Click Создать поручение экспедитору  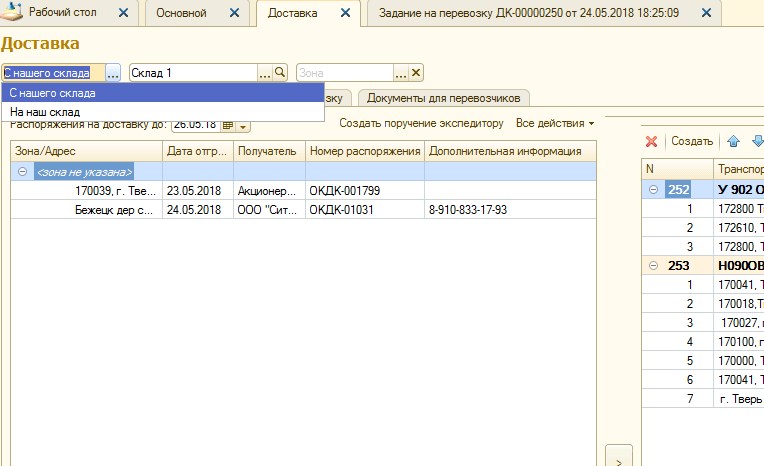(421, 123)
